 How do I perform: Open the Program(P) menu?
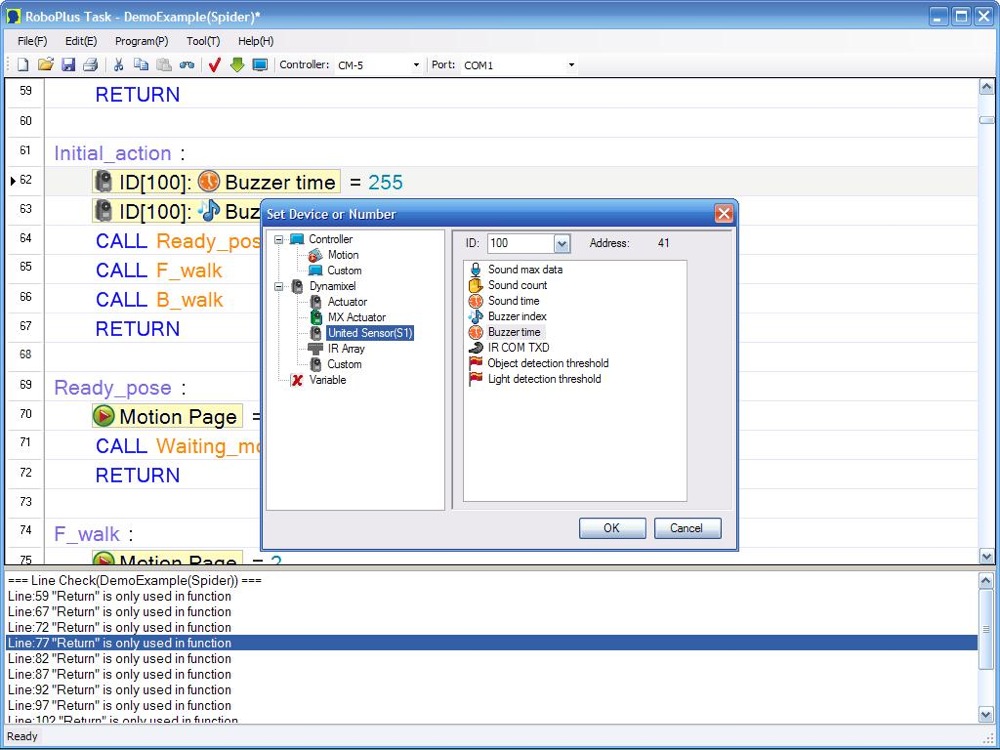click(142, 41)
